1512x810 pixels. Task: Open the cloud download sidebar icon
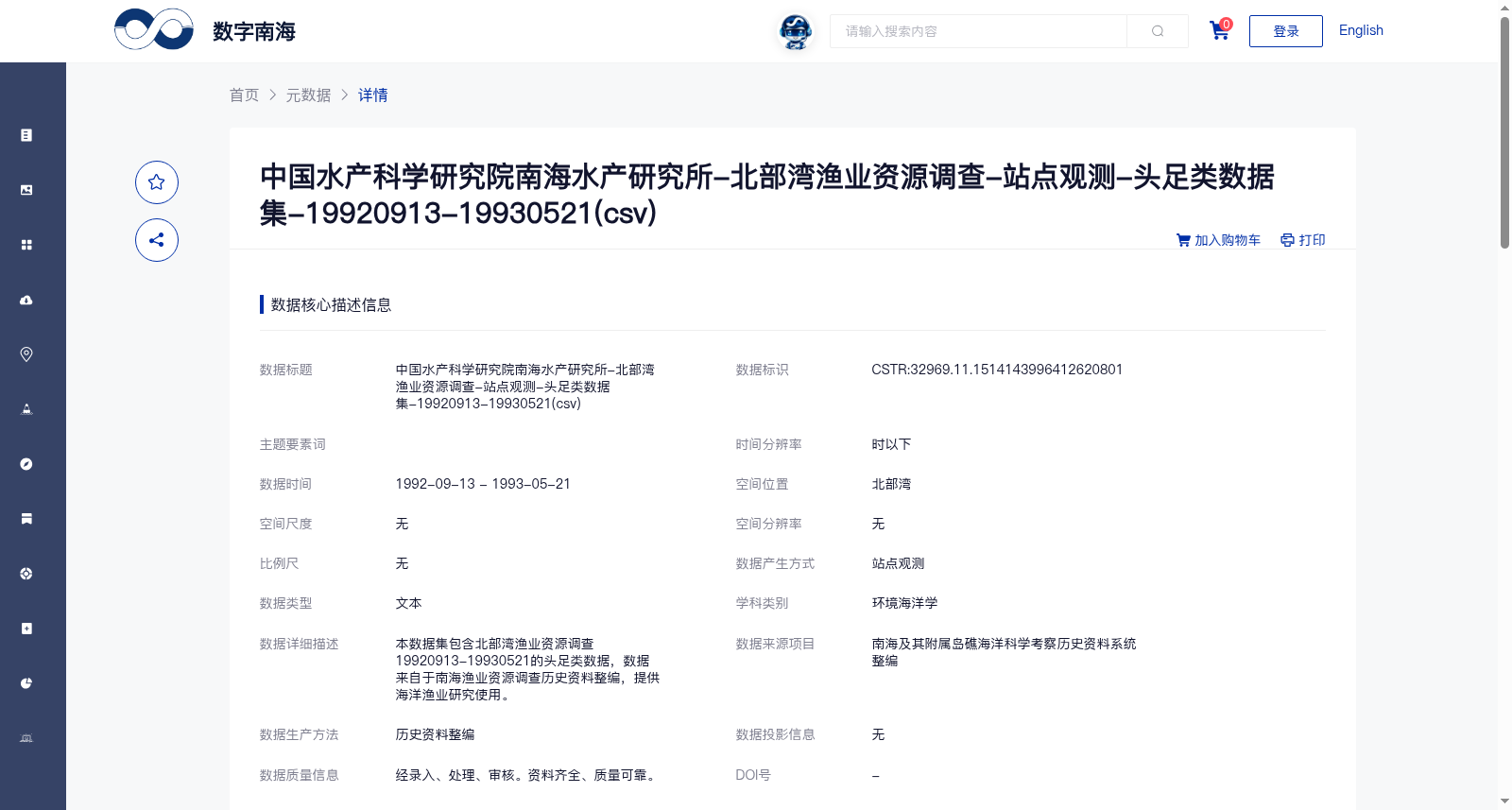pyautogui.click(x=26, y=300)
